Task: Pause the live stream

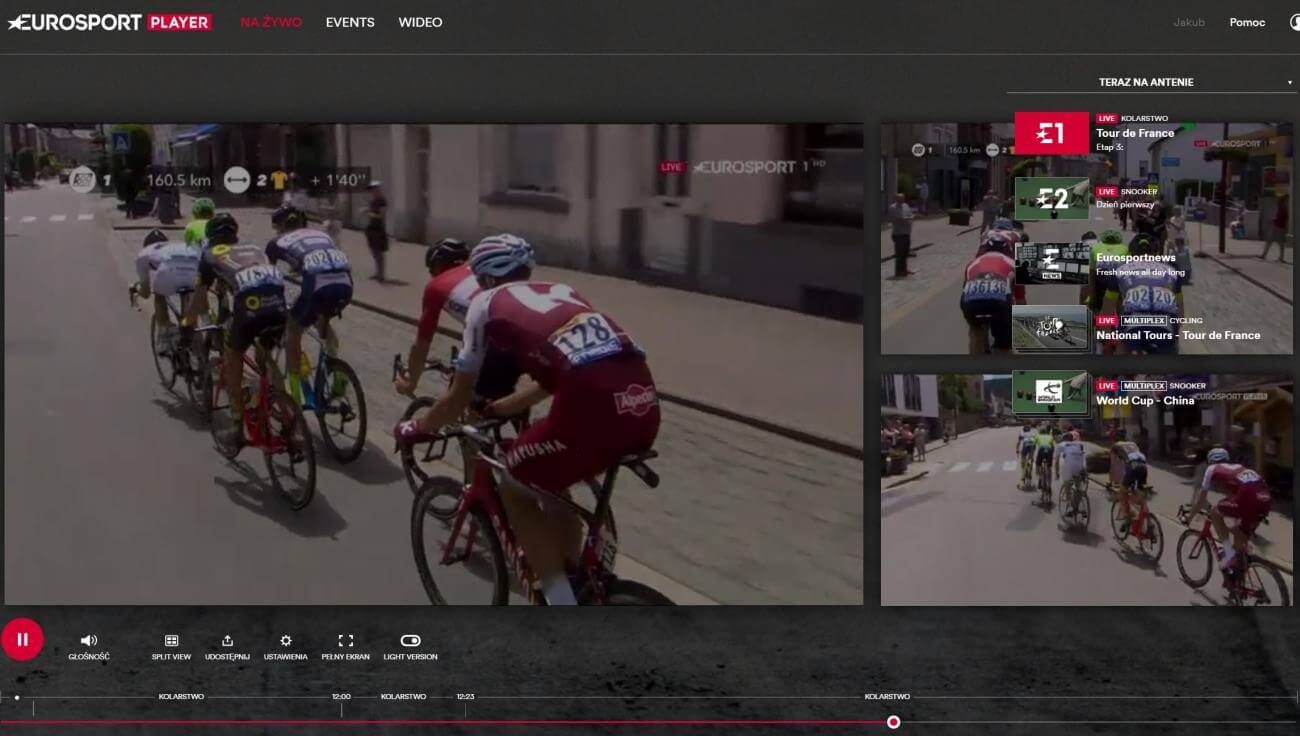Action: [22, 639]
